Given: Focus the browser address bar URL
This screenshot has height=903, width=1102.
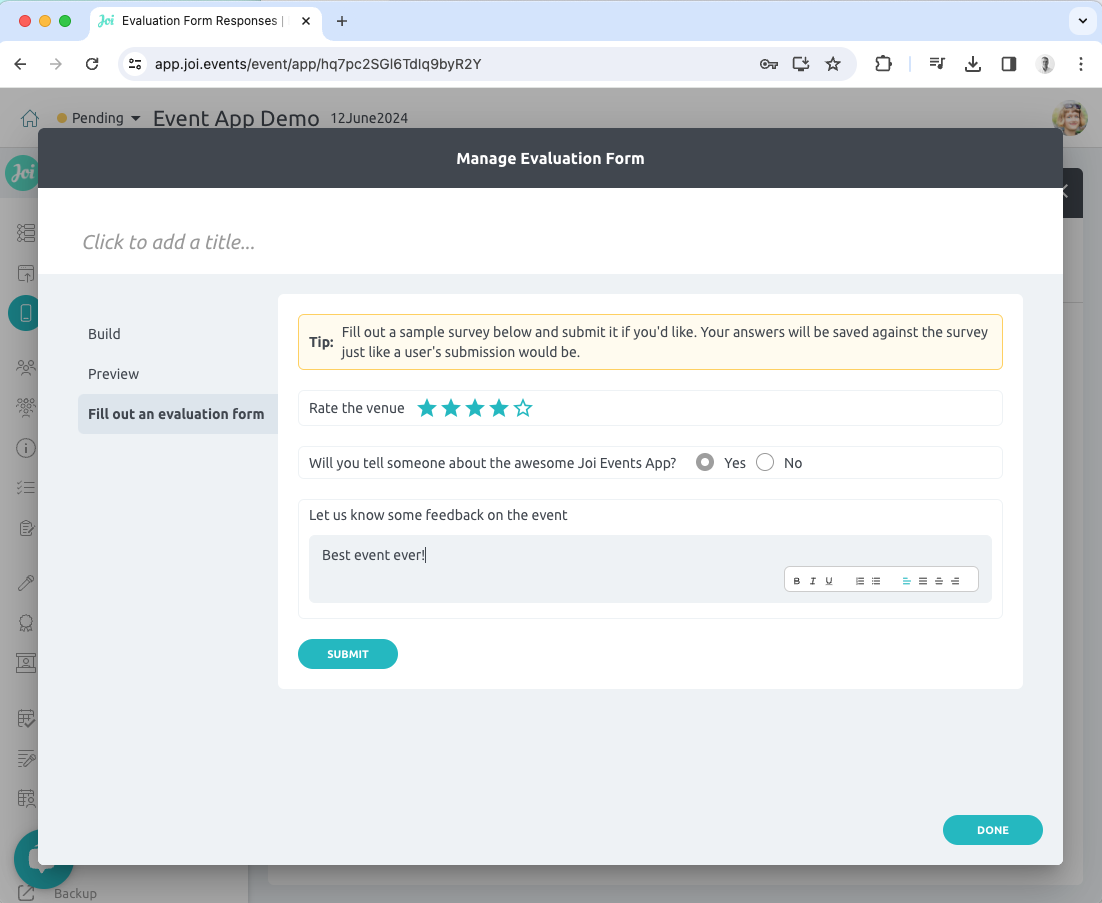Looking at the screenshot, I should 318,64.
